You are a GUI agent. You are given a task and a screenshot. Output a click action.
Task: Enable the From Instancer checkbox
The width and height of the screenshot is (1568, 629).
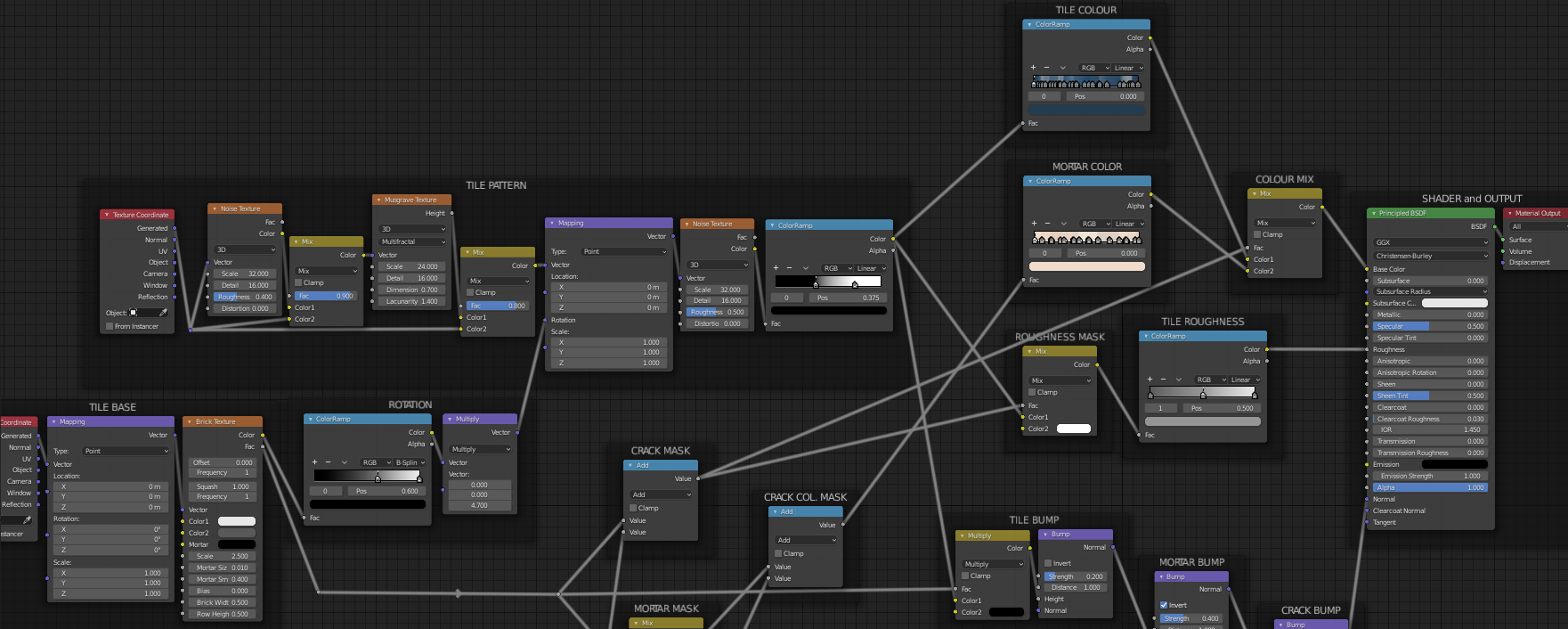coord(110,326)
